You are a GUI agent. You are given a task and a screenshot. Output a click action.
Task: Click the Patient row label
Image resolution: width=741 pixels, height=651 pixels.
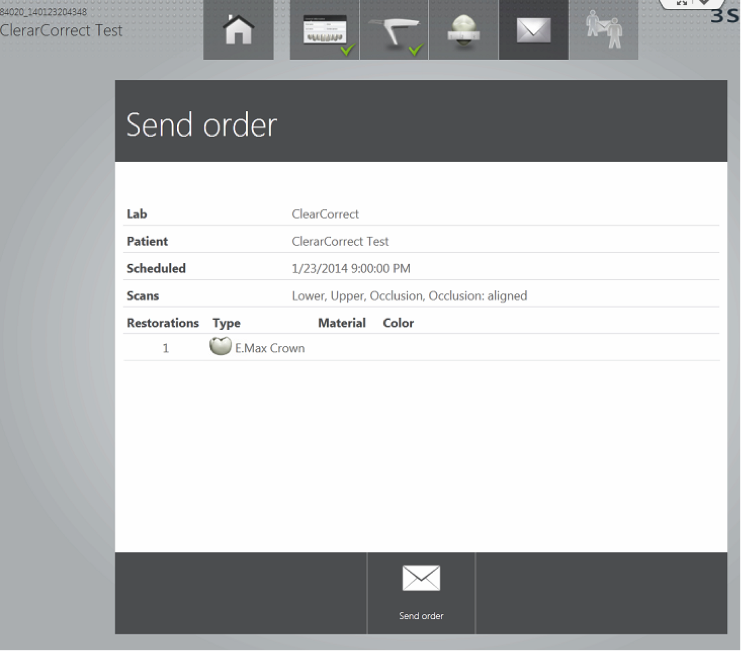point(147,241)
